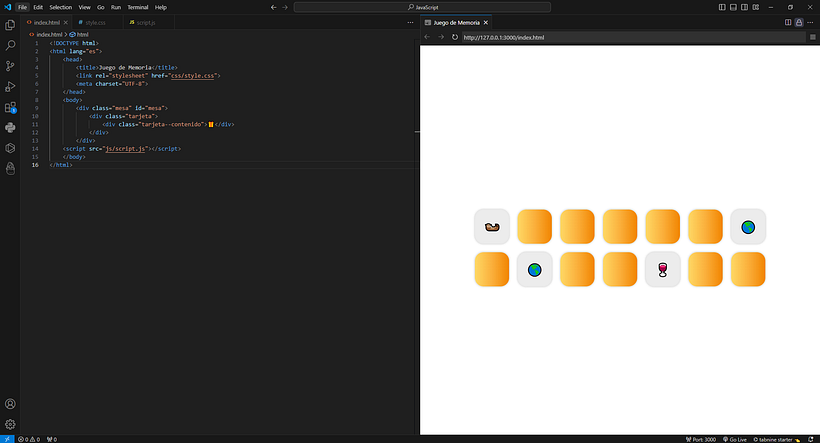Close the Juego de Memoria preview tab
820x443 pixels.
pyautogui.click(x=486, y=22)
